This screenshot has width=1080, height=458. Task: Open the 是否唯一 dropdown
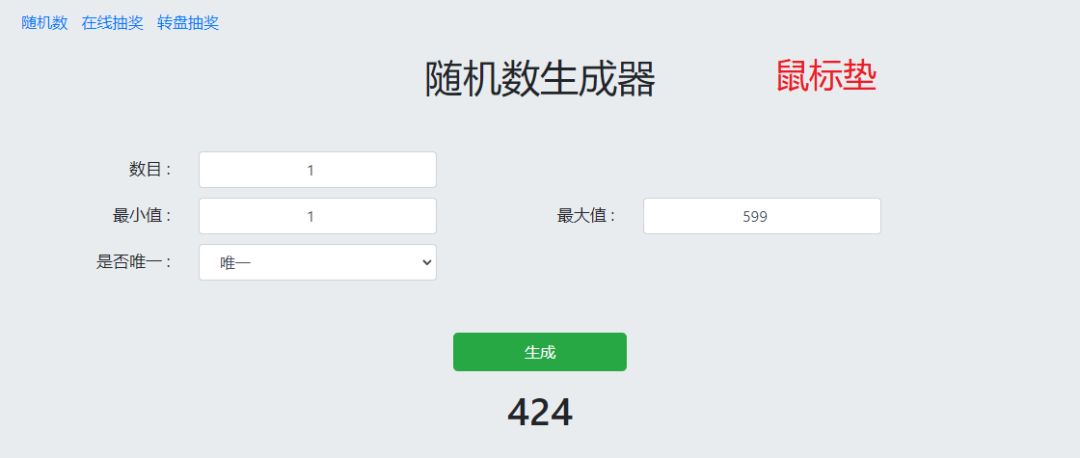(318, 262)
